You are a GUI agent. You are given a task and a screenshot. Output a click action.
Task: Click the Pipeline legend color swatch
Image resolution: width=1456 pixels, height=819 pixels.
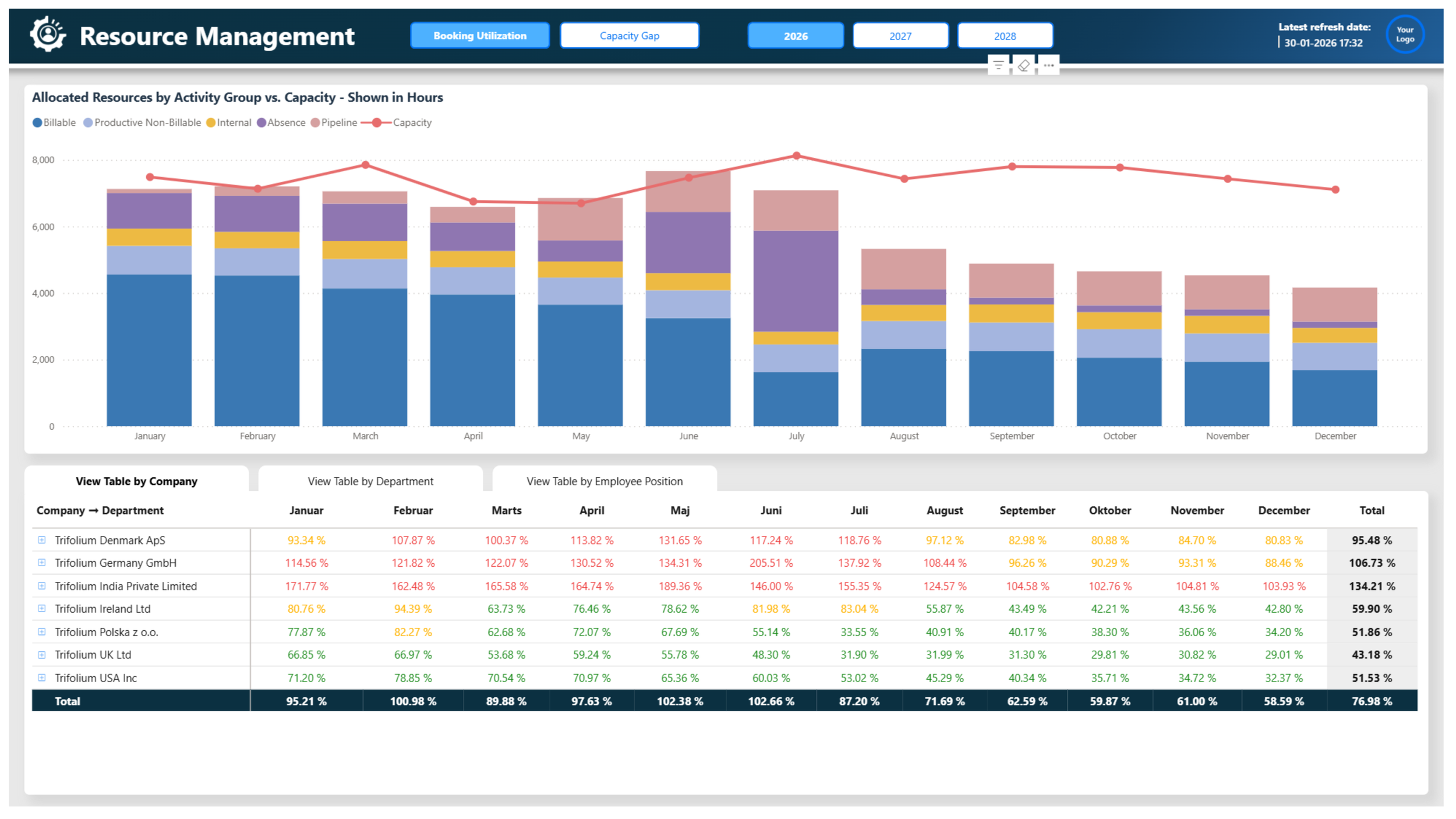pyautogui.click(x=315, y=122)
